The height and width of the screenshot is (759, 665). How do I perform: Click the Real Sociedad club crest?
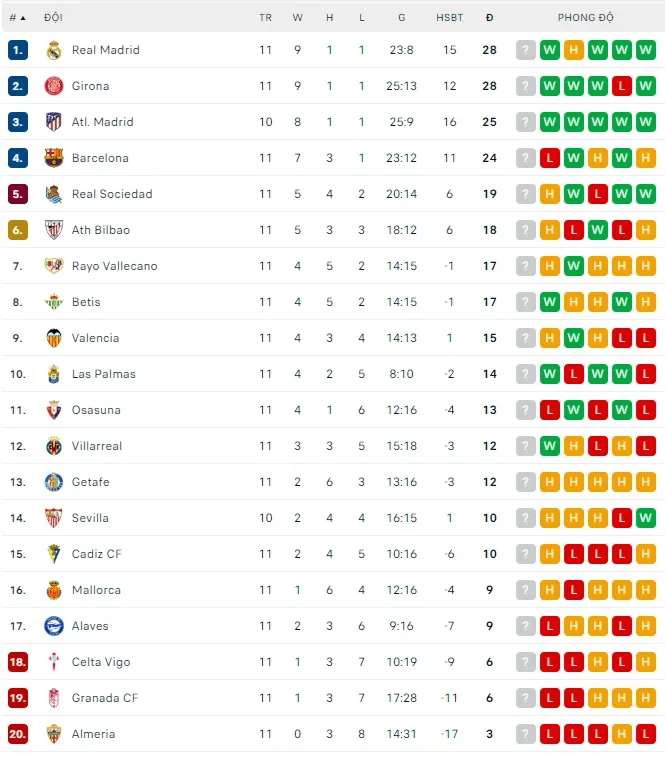pos(54,194)
